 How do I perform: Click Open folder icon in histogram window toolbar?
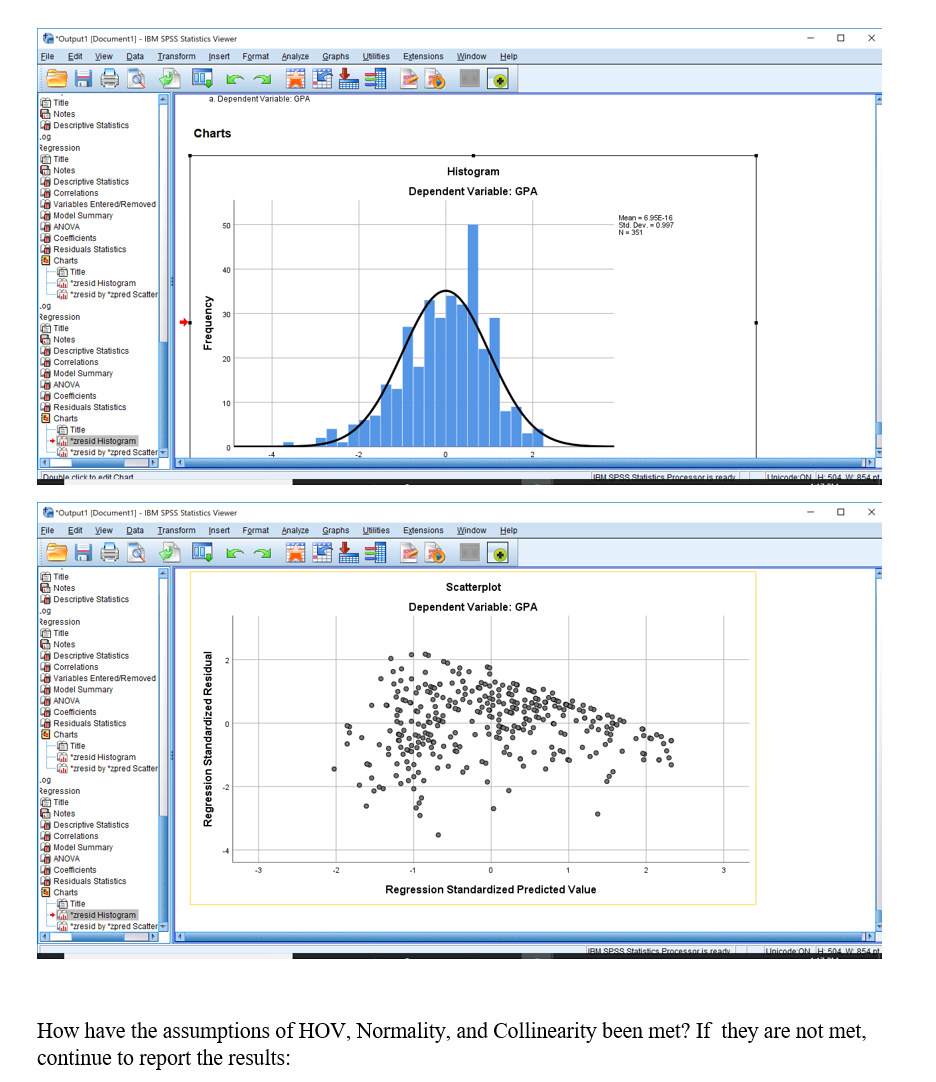tap(57, 79)
